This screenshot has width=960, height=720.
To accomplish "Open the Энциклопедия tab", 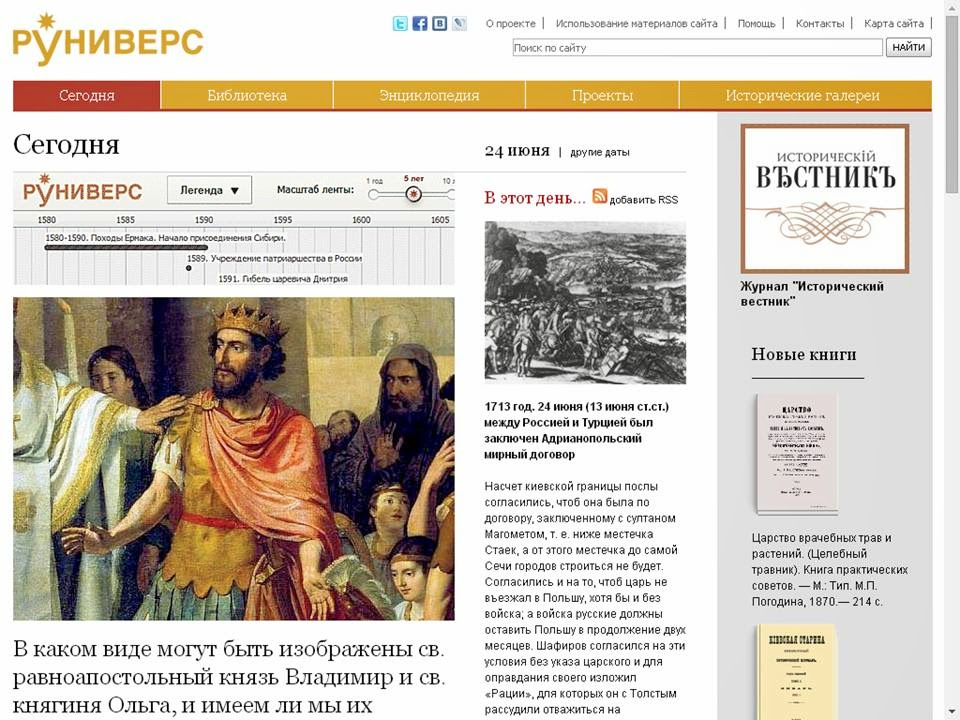I will click(x=429, y=96).
